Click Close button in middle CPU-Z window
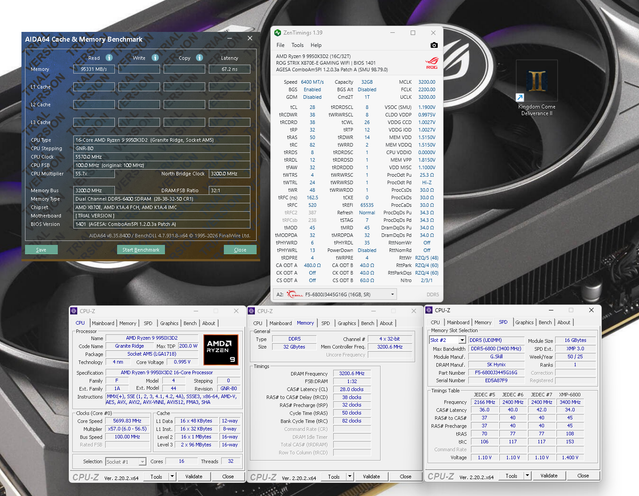 point(405,476)
